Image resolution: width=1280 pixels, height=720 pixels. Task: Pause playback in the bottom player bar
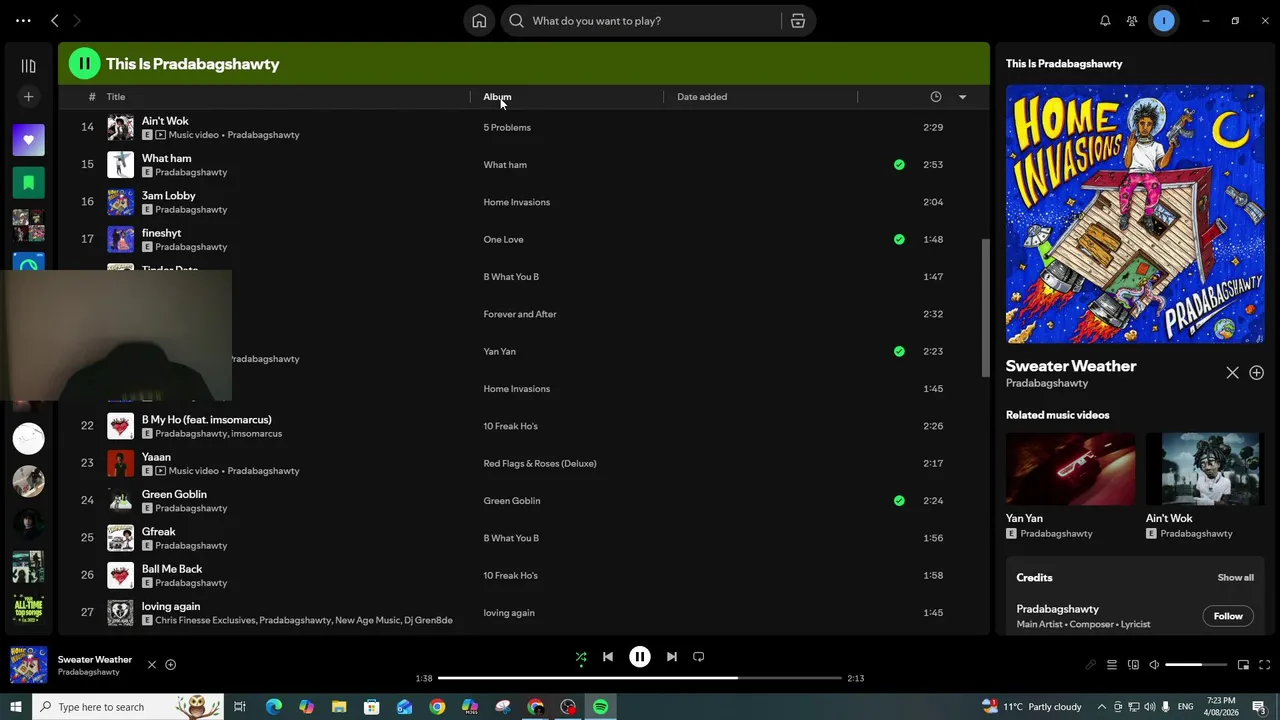click(640, 657)
